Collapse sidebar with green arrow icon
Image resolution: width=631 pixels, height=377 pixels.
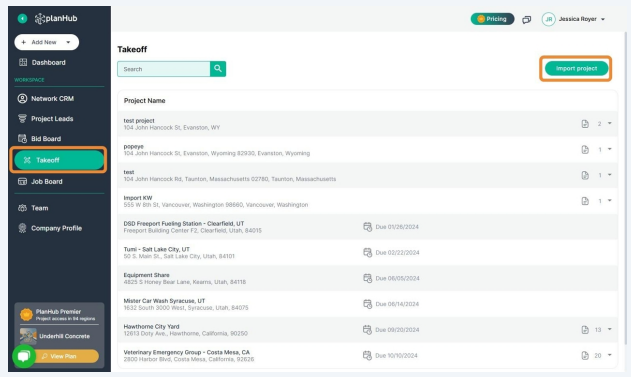pyautogui.click(x=23, y=19)
